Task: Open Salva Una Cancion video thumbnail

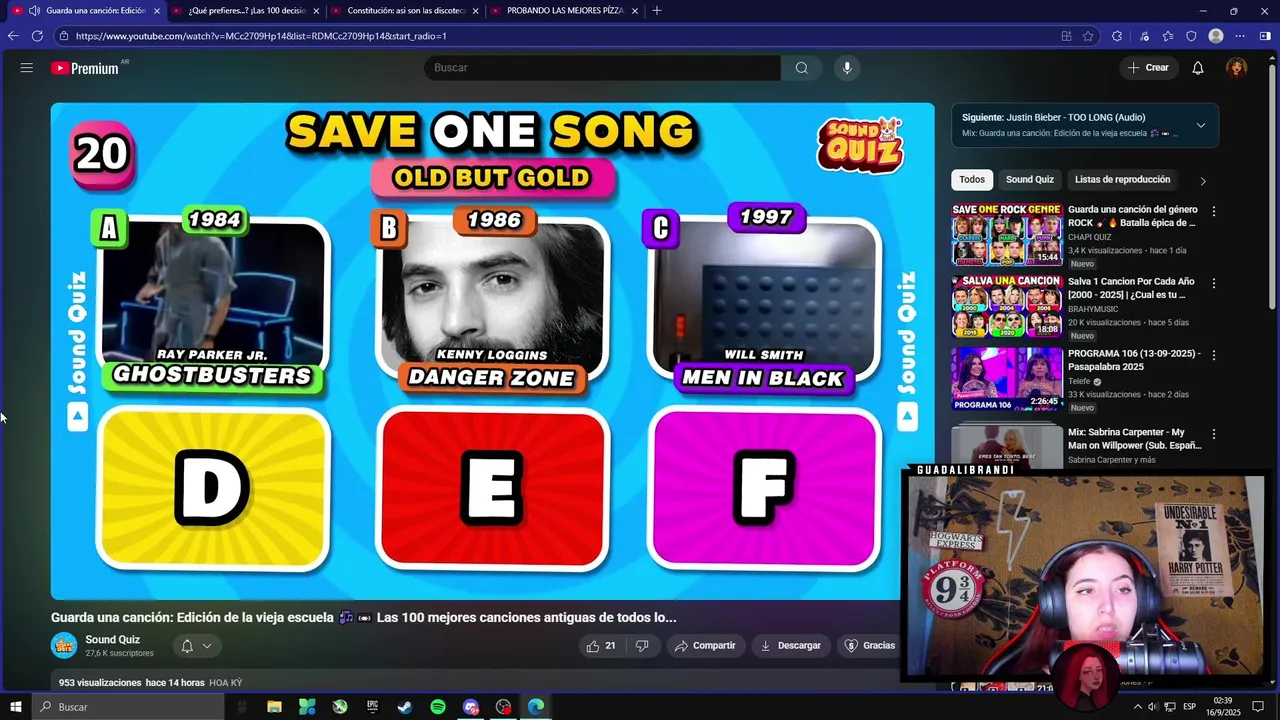Action: tap(1007, 306)
